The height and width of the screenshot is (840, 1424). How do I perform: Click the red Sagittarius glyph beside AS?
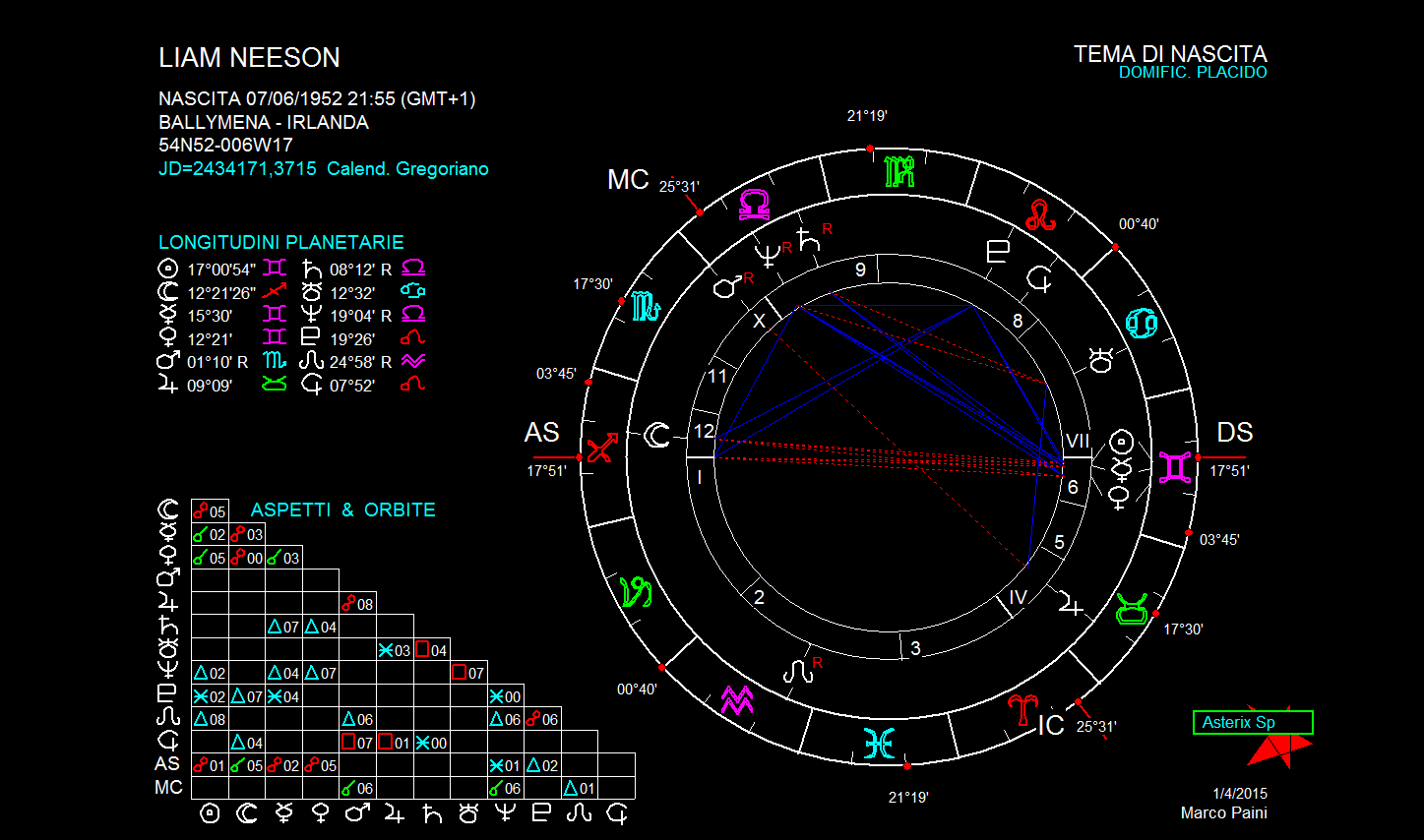point(602,448)
